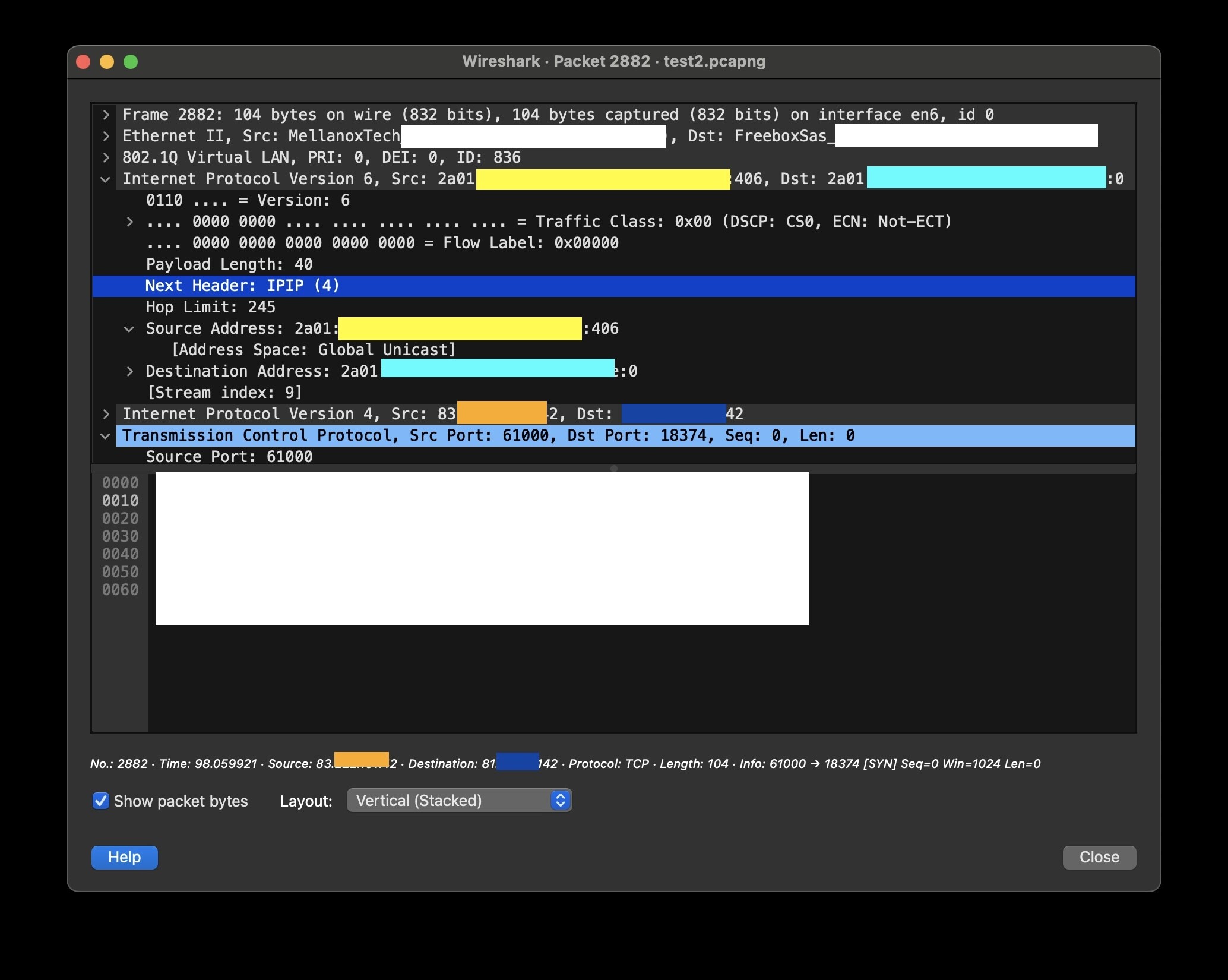Click the window title Wireshark Packet 2882

614,61
